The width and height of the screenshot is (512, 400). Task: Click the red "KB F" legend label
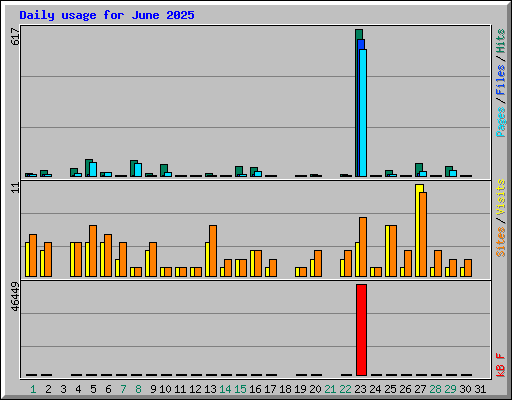501,365
